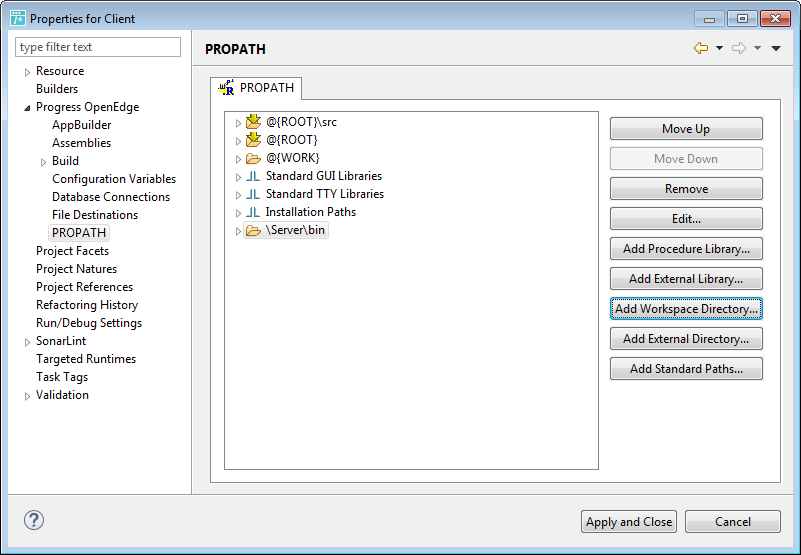Click Add Procedure Library... button
Viewport: 801px width, 555px height.
click(x=686, y=249)
